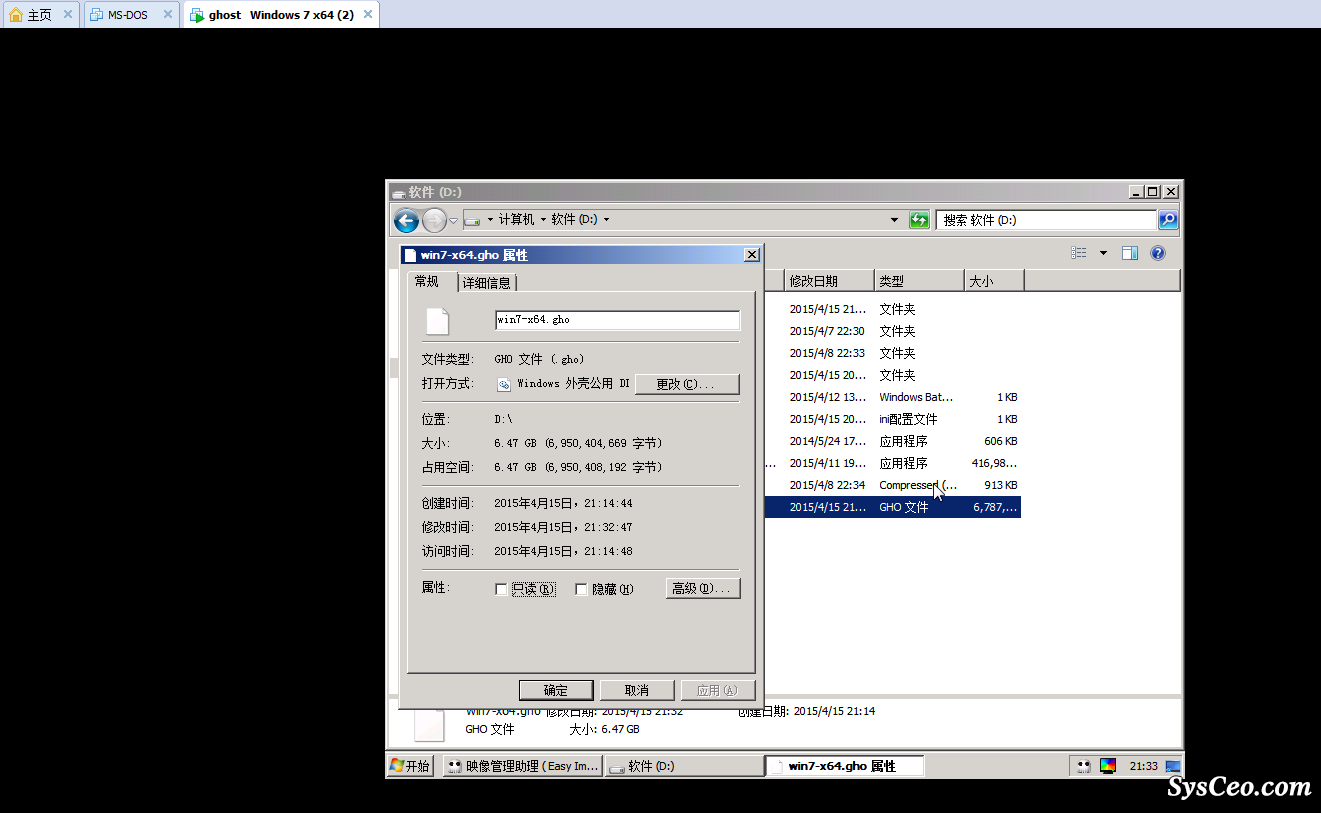Click 计算机 in the address breadcrumb
The height and width of the screenshot is (813, 1321).
(x=517, y=220)
